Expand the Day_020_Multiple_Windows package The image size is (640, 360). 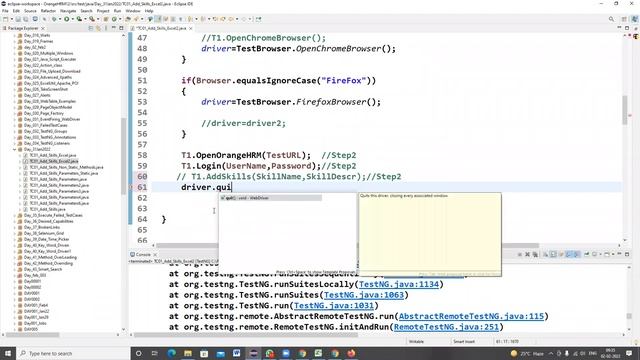click(15, 53)
